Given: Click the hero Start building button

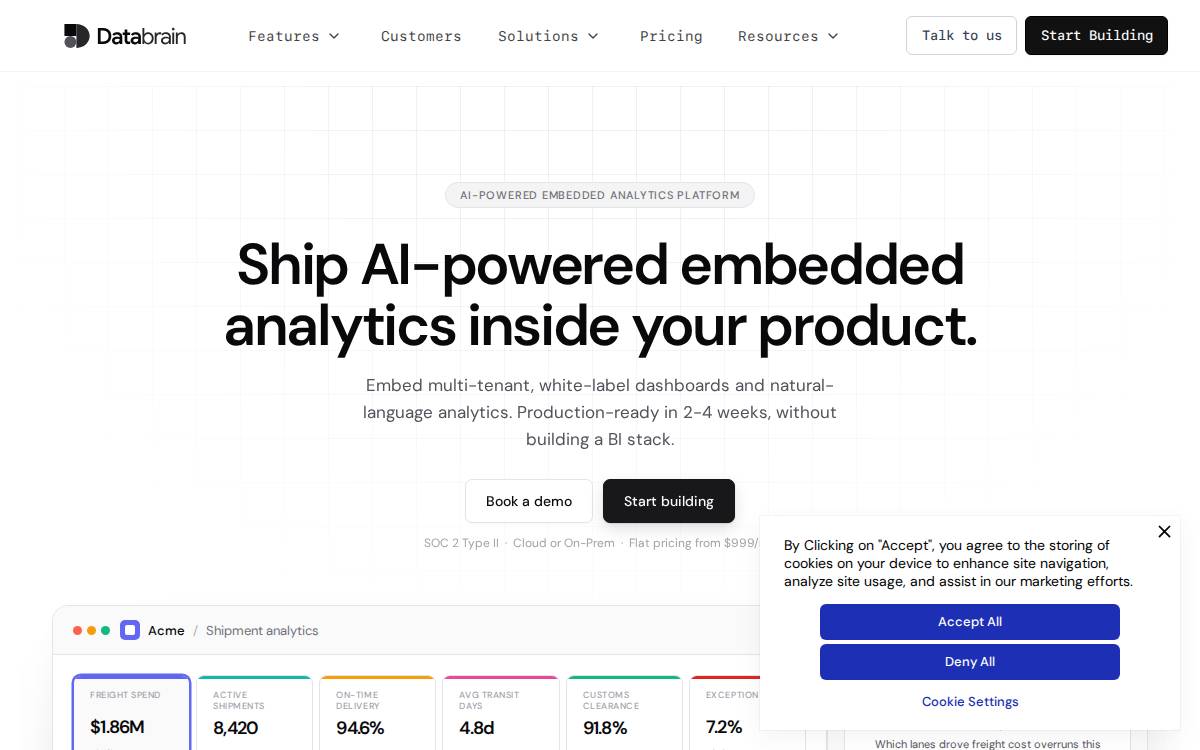Looking at the screenshot, I should [669, 501].
